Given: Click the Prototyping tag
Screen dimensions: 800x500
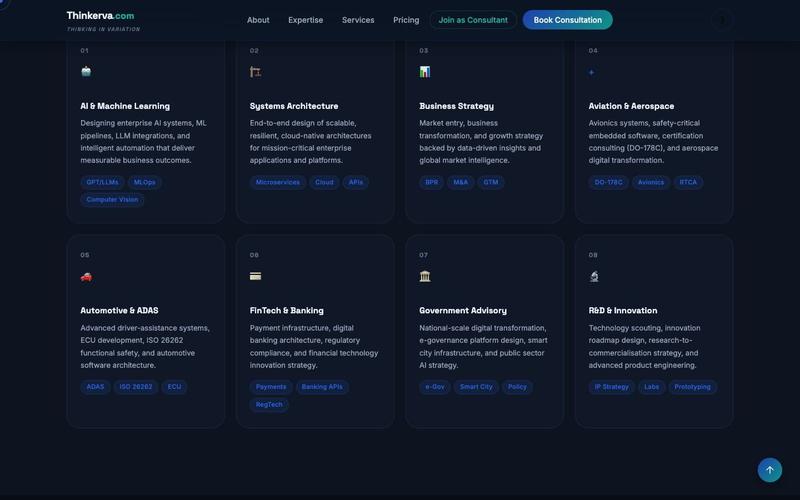Looking at the screenshot, I should pyautogui.click(x=692, y=387).
